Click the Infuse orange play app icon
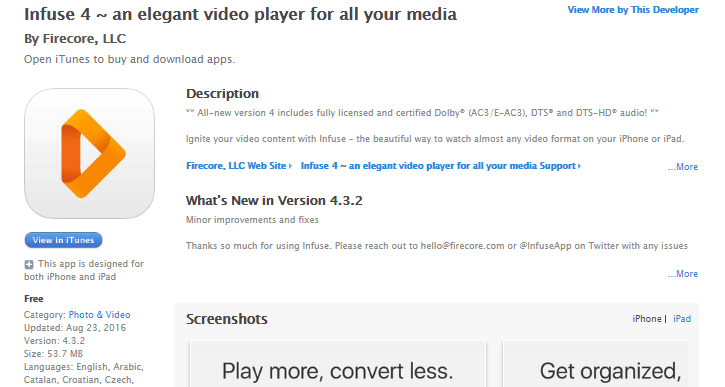The height and width of the screenshot is (387, 725). pos(89,154)
